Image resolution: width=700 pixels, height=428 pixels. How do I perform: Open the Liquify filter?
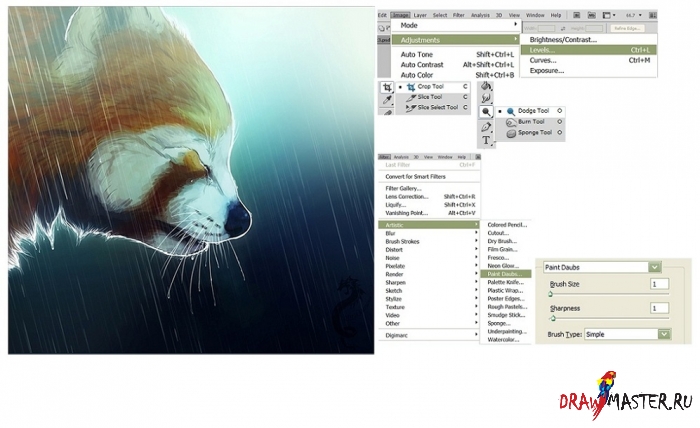429,205
